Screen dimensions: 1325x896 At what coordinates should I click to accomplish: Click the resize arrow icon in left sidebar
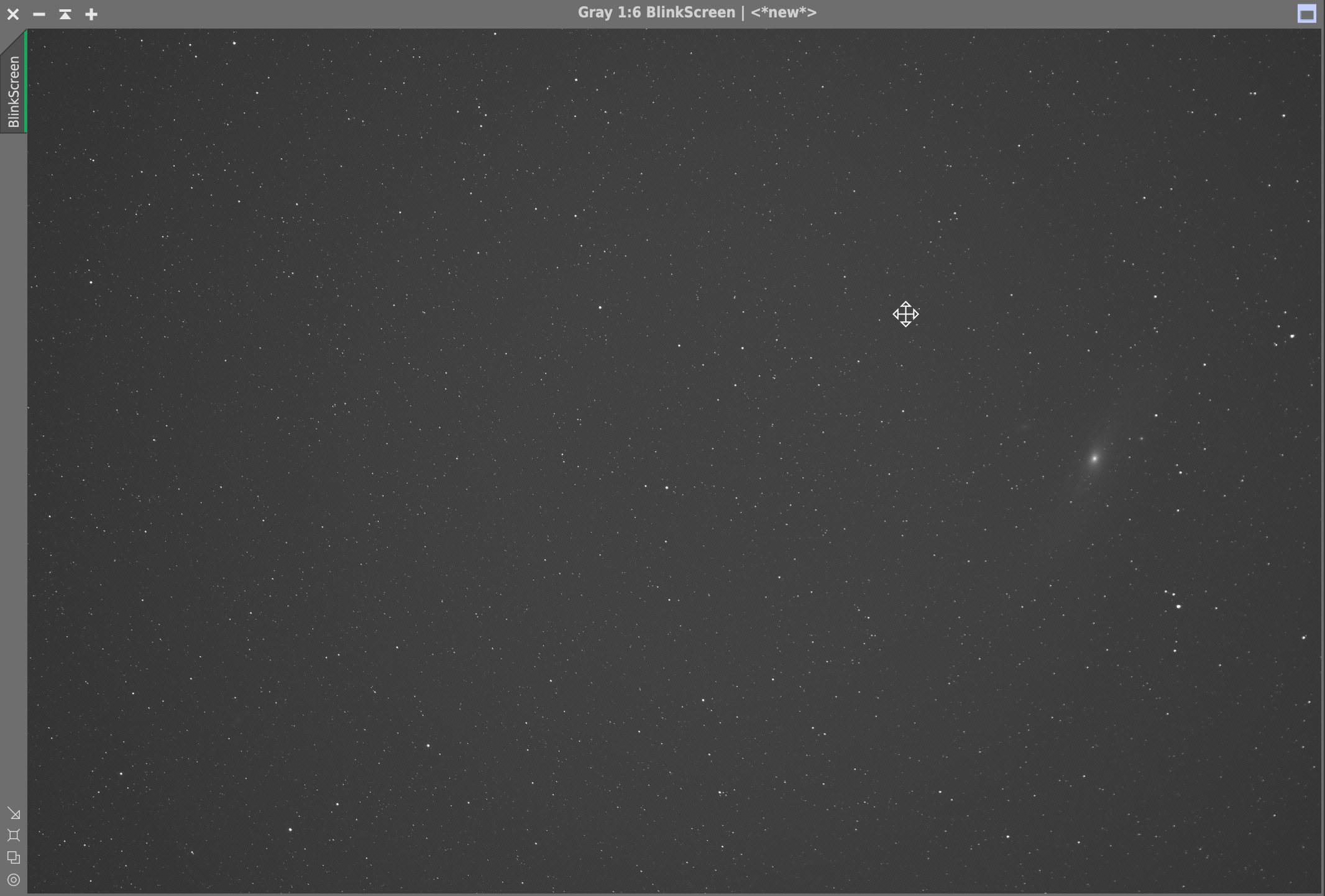tap(14, 814)
